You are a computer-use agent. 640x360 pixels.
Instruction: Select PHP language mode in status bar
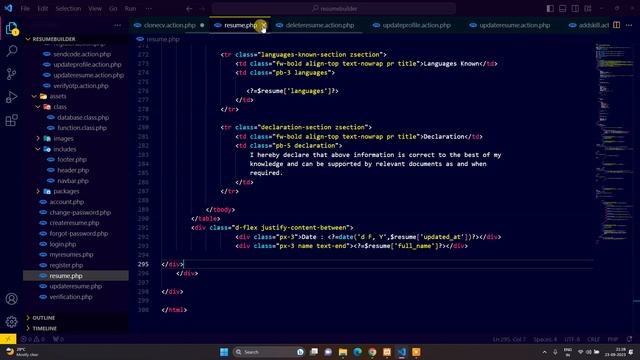pyautogui.click(x=612, y=339)
